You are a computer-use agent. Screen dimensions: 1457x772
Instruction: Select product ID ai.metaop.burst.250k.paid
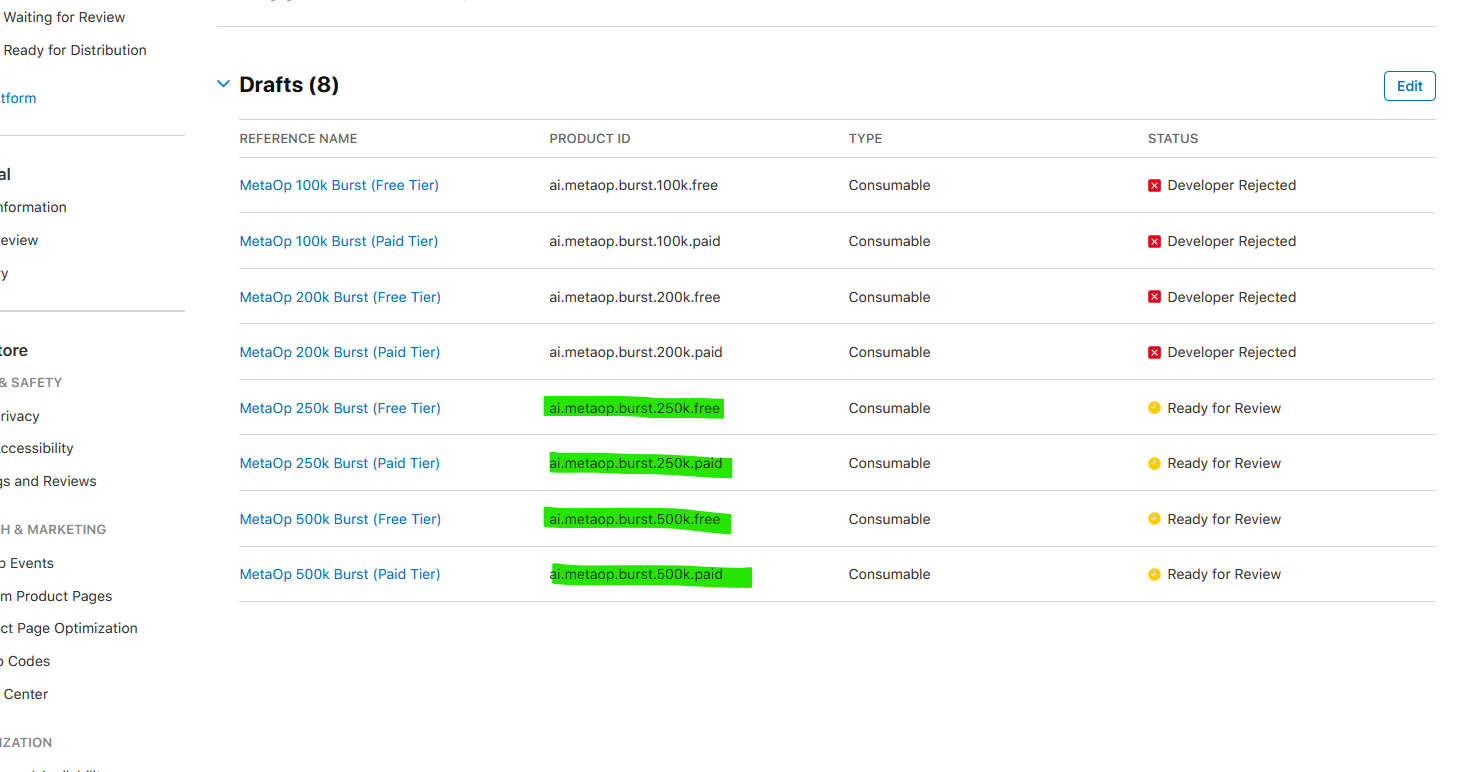click(x=635, y=463)
